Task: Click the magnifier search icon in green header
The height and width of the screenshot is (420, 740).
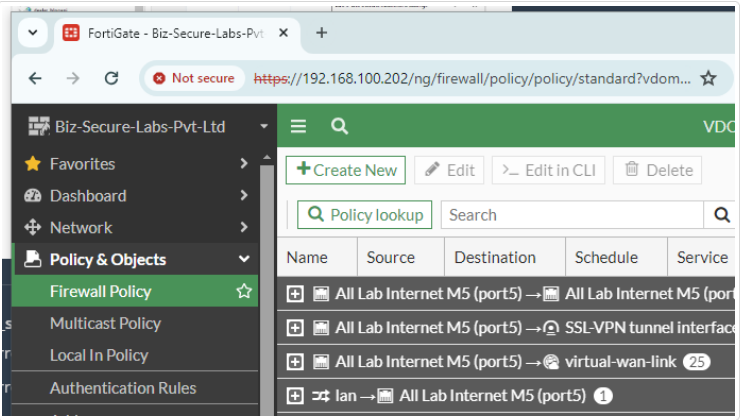Action: 340,126
